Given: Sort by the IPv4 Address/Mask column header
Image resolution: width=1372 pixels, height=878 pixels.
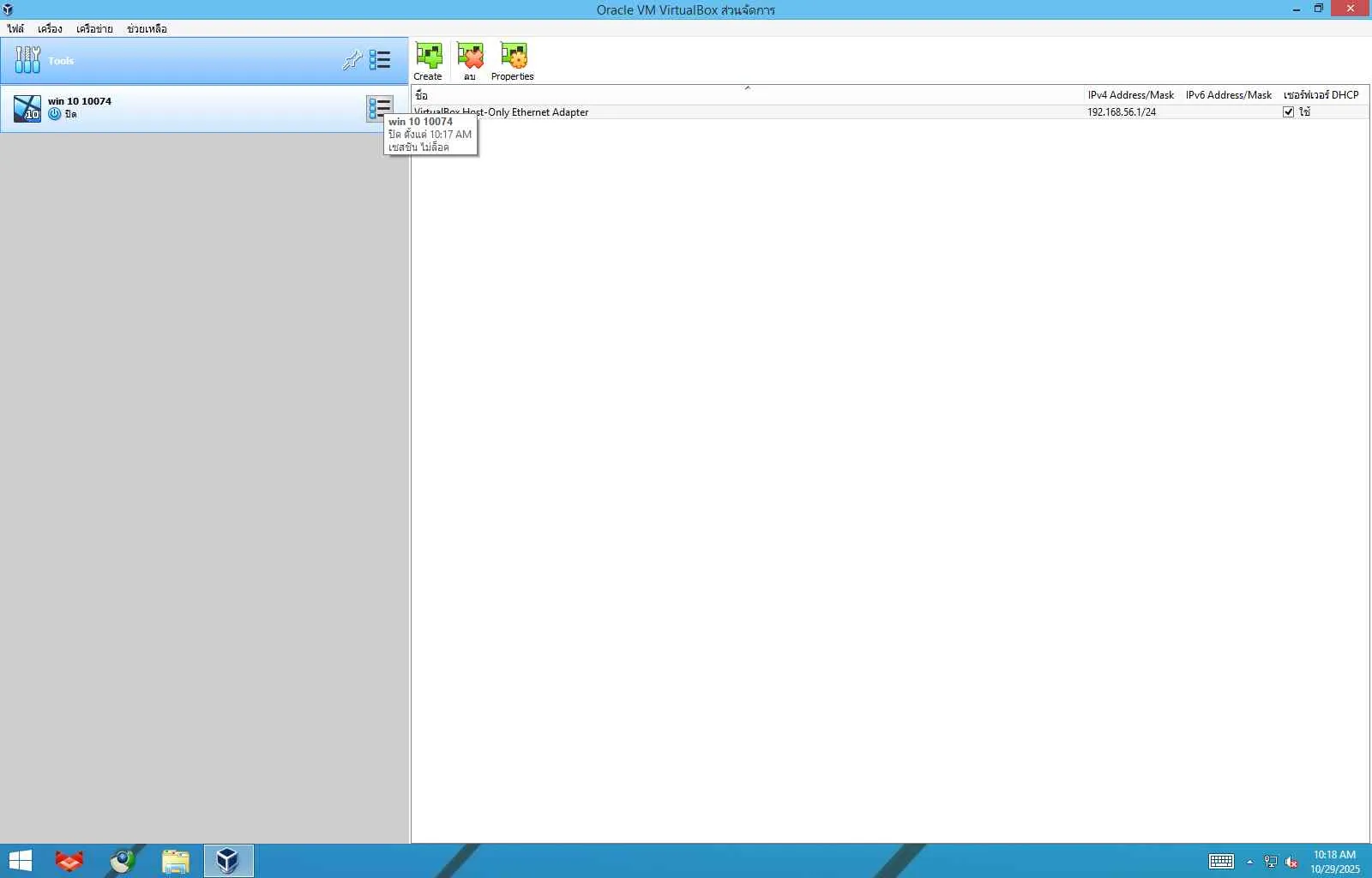Looking at the screenshot, I should pos(1131,95).
